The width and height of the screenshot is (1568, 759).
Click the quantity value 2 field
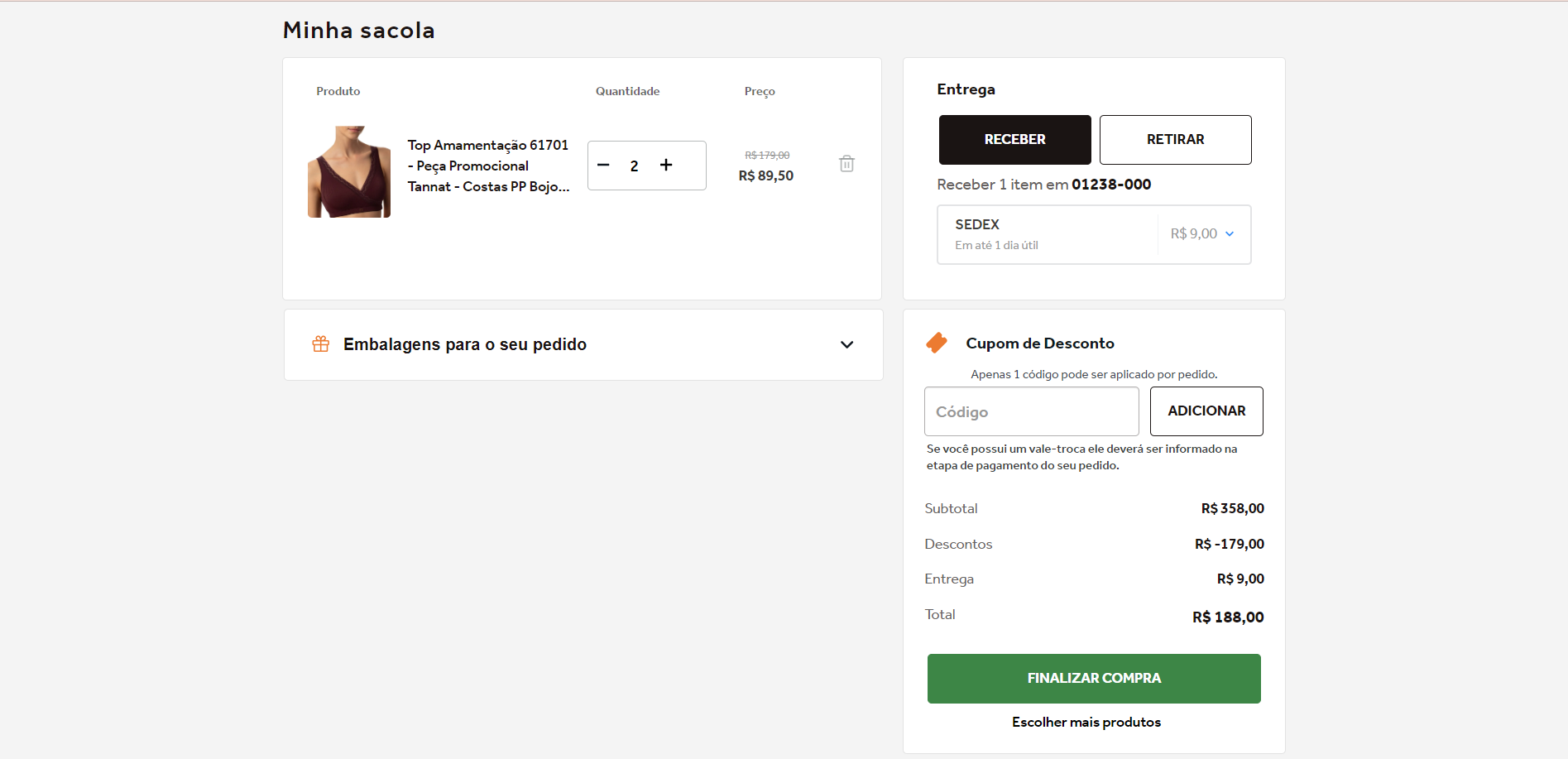[x=635, y=166]
